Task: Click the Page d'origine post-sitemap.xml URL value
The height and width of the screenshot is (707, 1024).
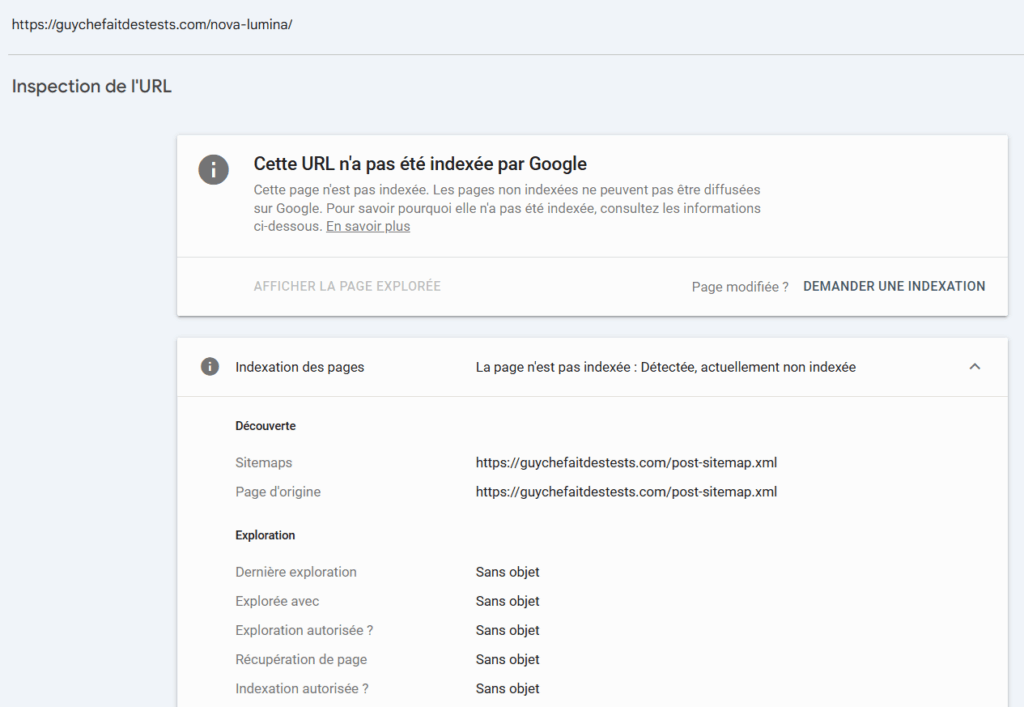Action: 626,492
